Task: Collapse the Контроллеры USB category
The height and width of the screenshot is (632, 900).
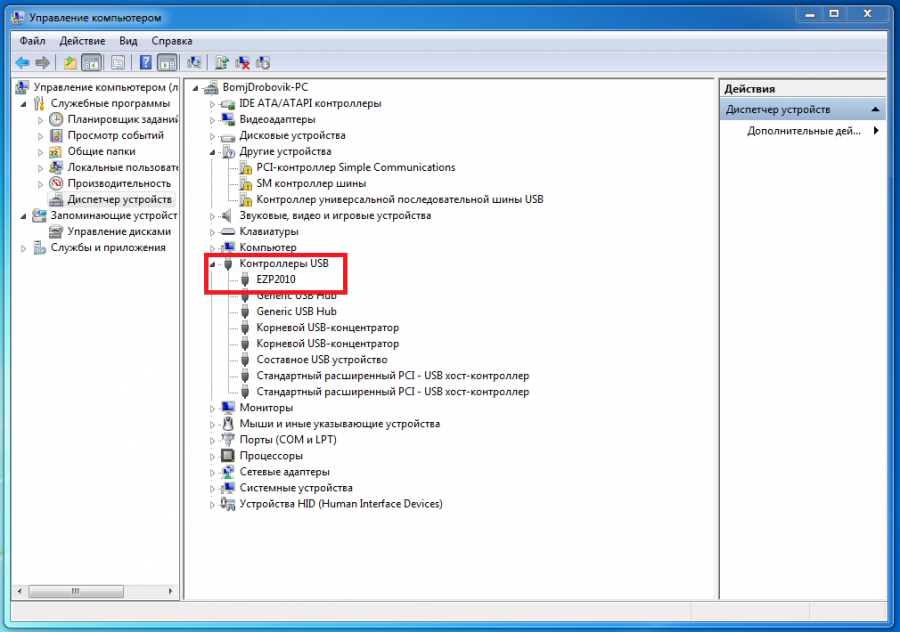Action: click(213, 264)
